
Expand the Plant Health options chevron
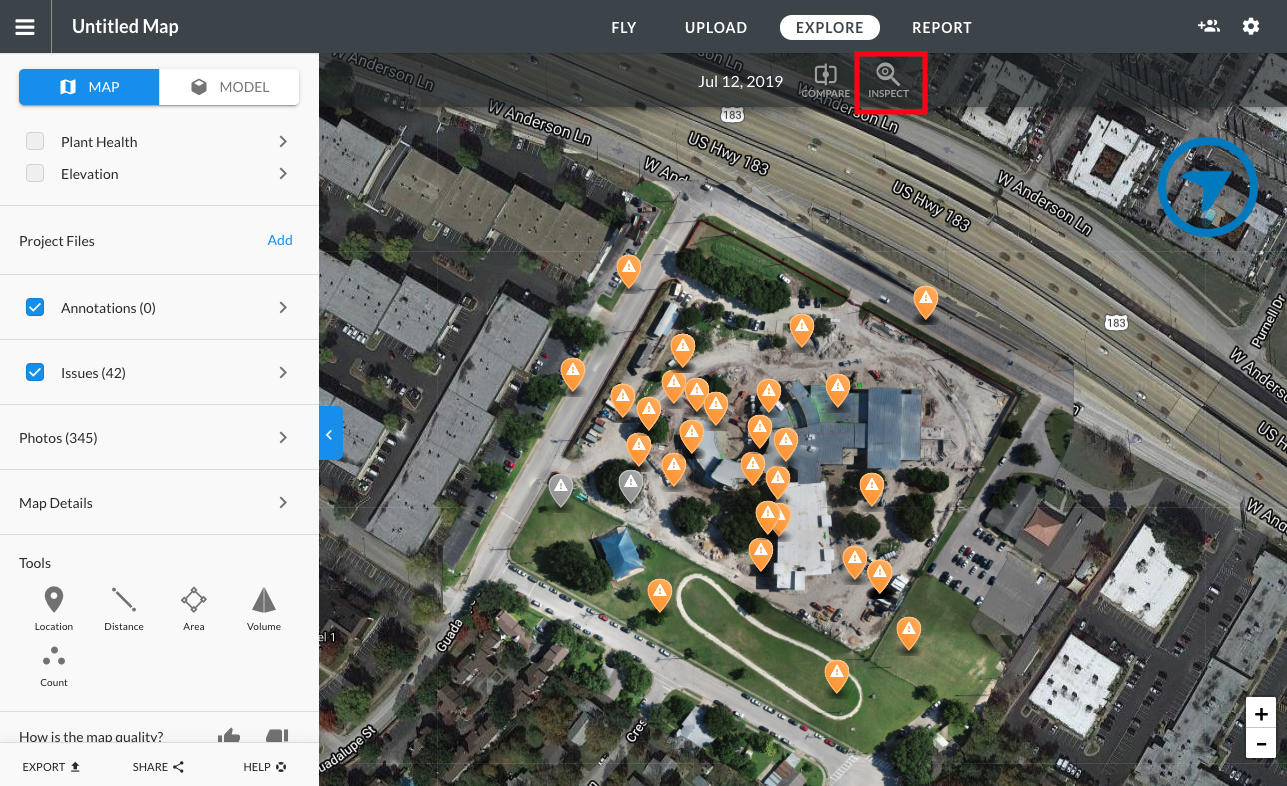tap(283, 142)
